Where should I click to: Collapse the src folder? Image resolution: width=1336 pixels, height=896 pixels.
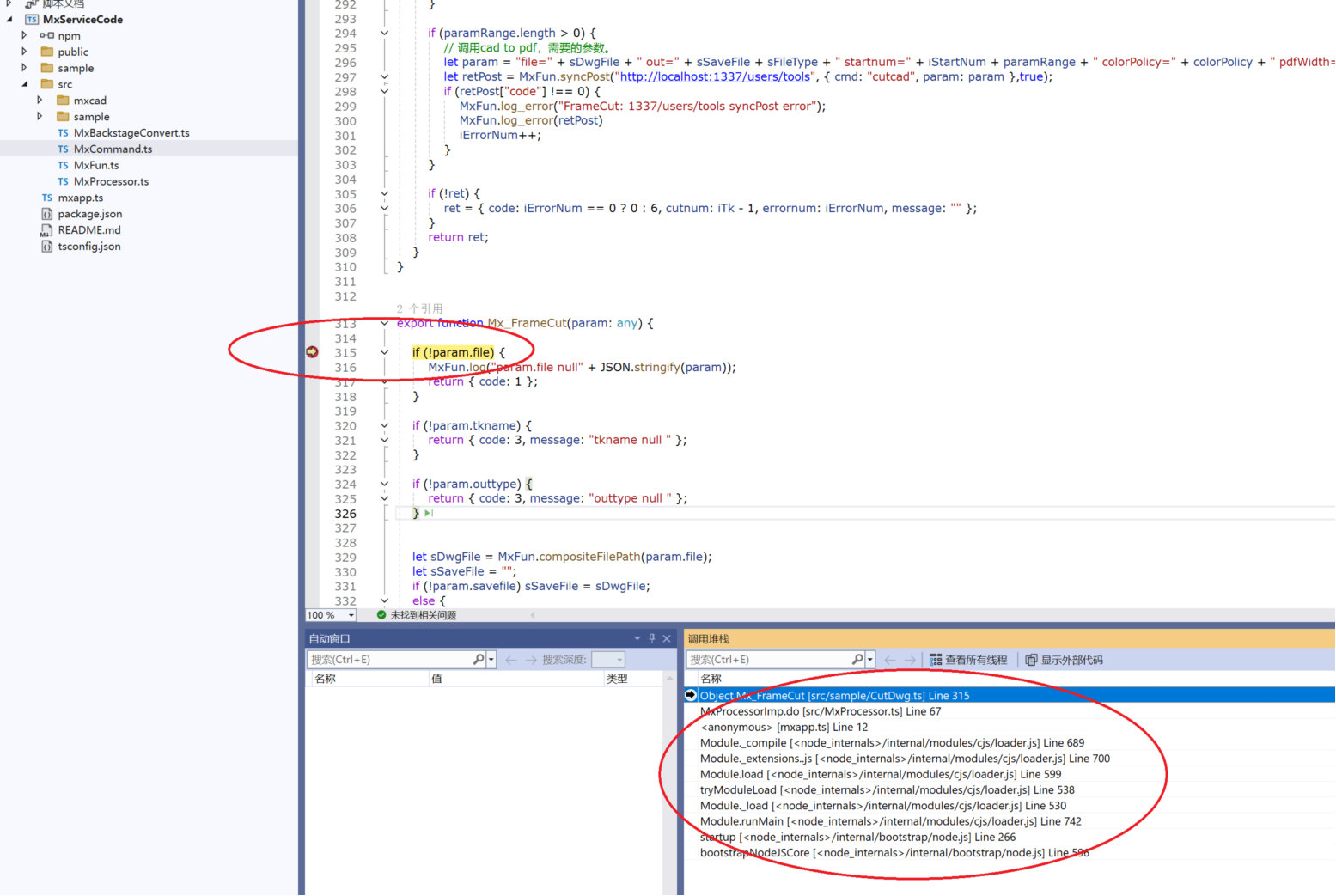tap(24, 84)
